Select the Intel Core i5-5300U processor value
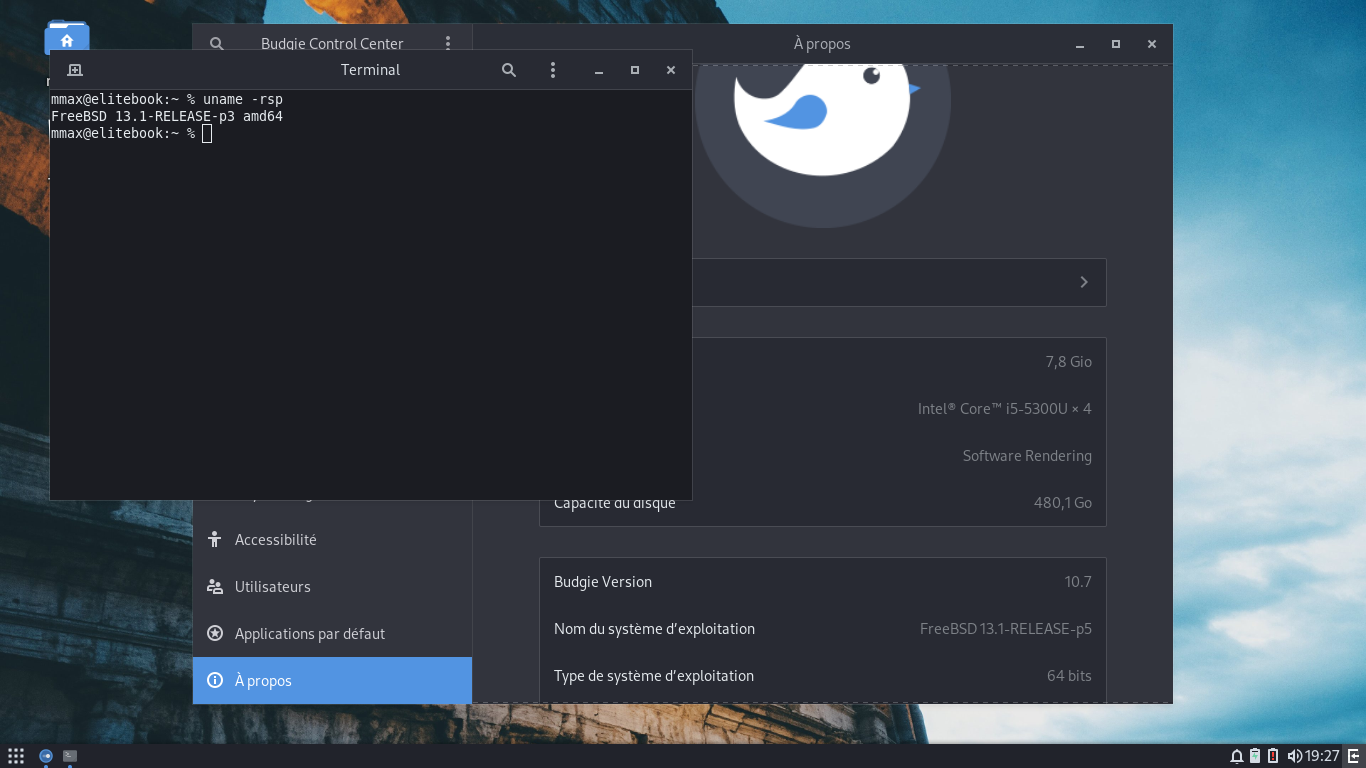Screen dimensions: 1366x768 1005,409
